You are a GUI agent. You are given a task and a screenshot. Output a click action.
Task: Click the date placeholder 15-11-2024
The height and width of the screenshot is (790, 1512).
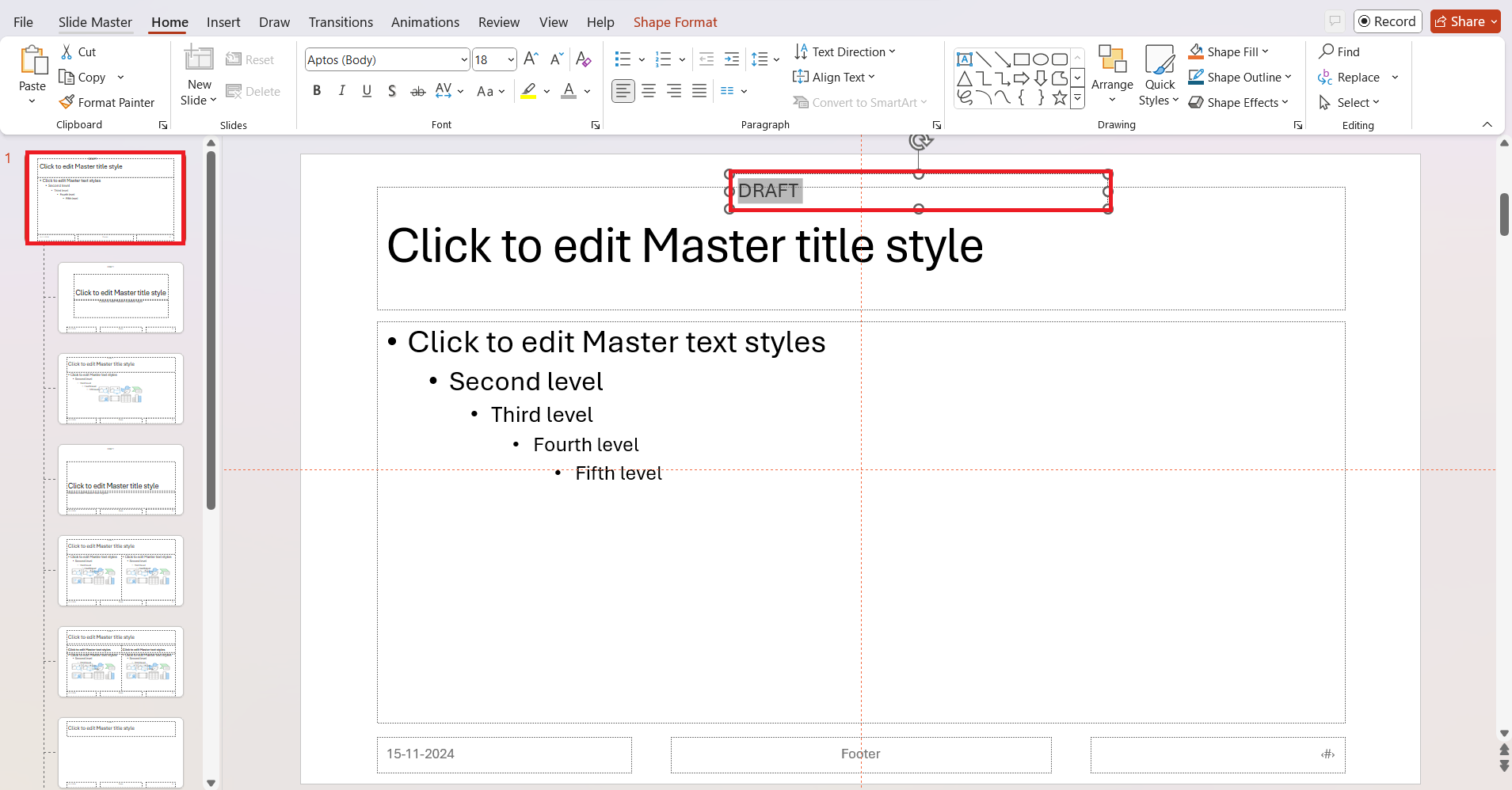click(505, 754)
